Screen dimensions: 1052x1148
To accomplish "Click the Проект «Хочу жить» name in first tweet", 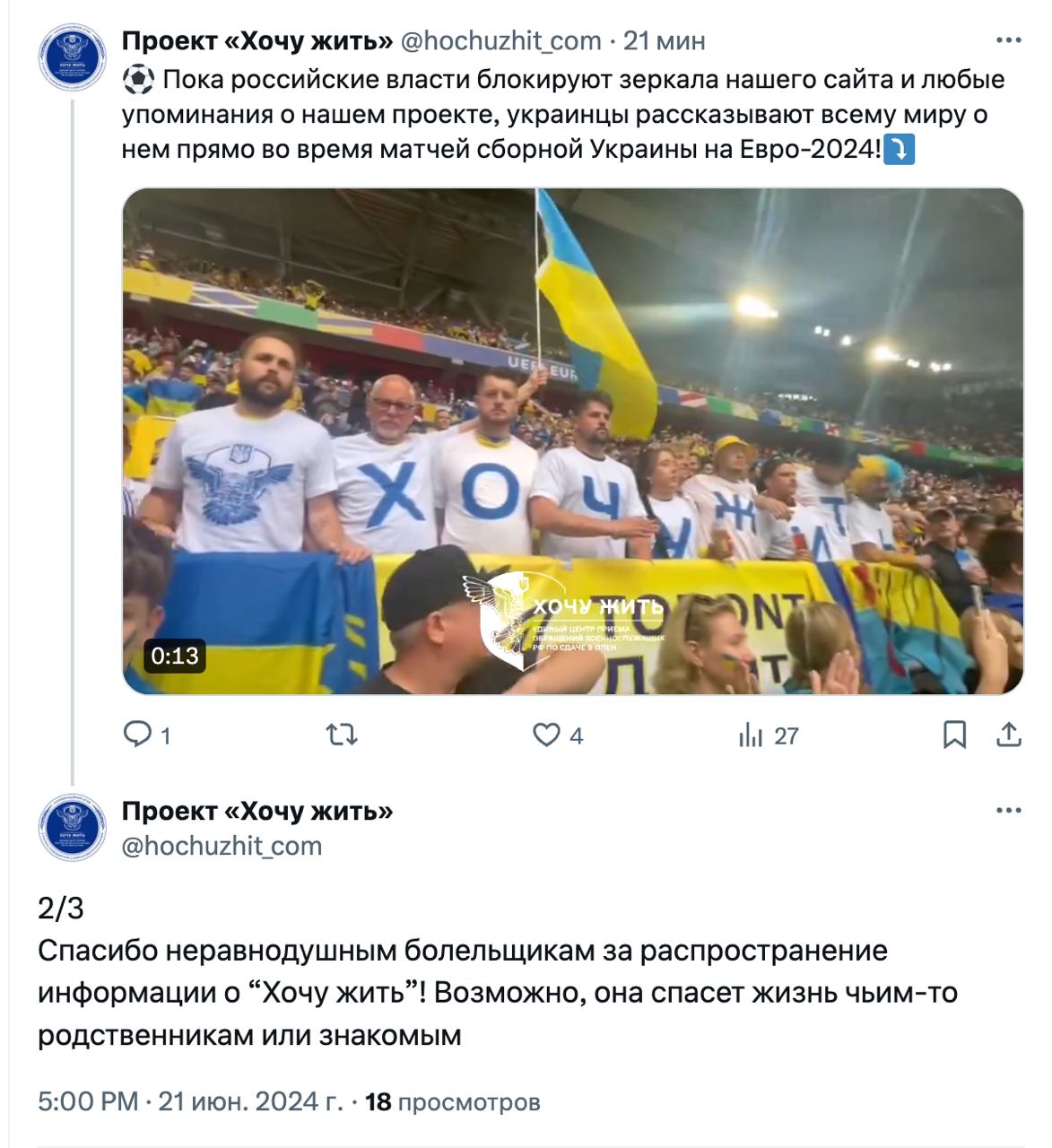I will click(257, 41).
